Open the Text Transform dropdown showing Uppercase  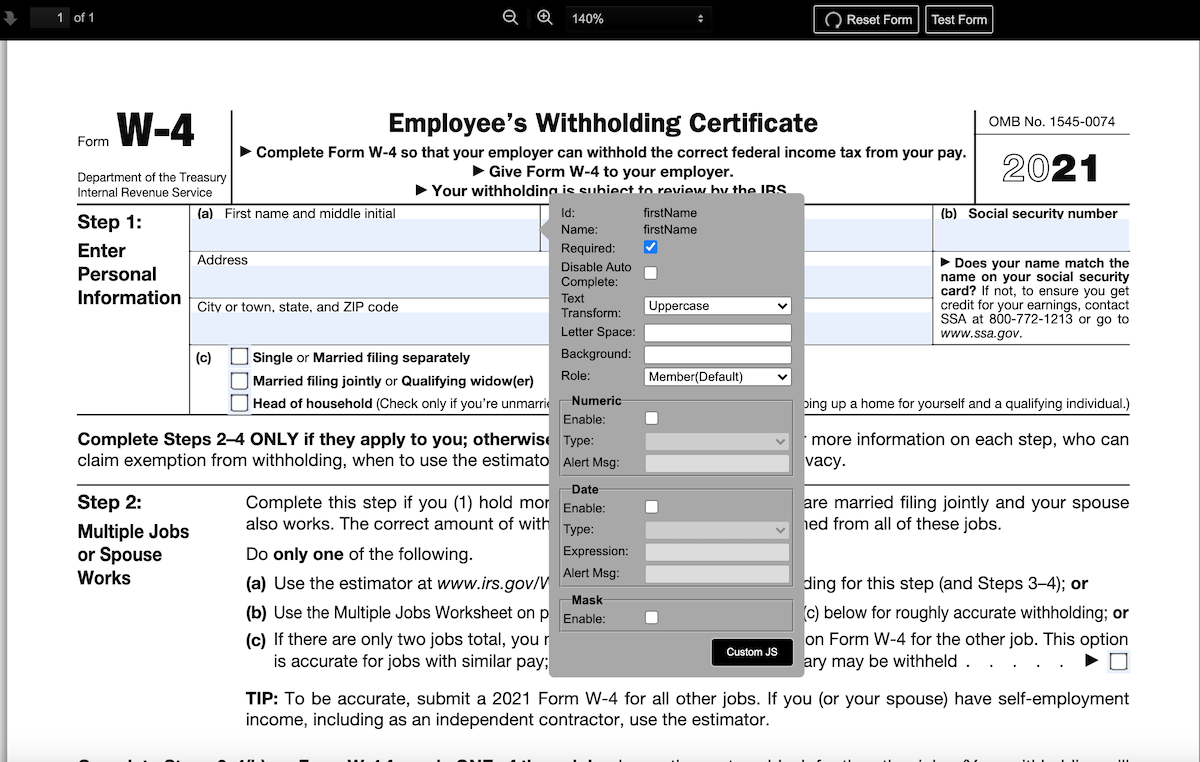[x=718, y=306]
